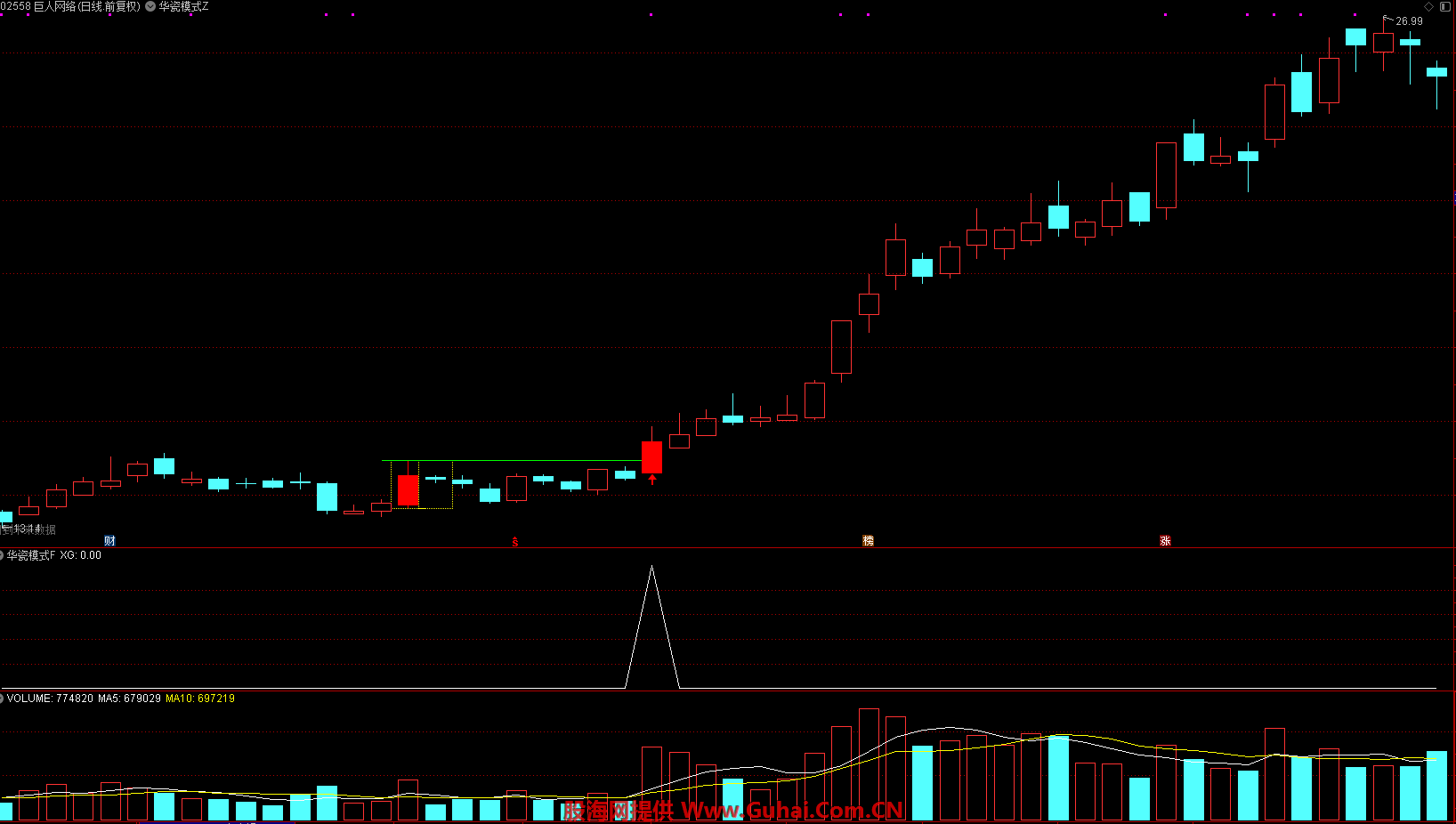Image resolution: width=1456 pixels, height=824 pixels.
Task: Click the yellow MA10: 697219 value
Action: [x=200, y=699]
